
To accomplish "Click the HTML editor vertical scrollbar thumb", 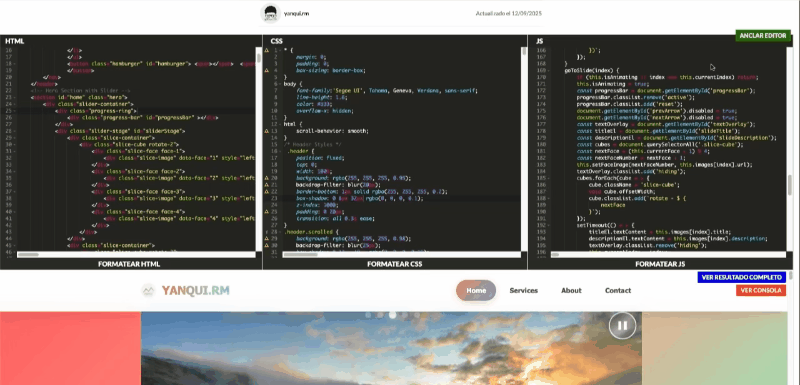I will coord(259,57).
